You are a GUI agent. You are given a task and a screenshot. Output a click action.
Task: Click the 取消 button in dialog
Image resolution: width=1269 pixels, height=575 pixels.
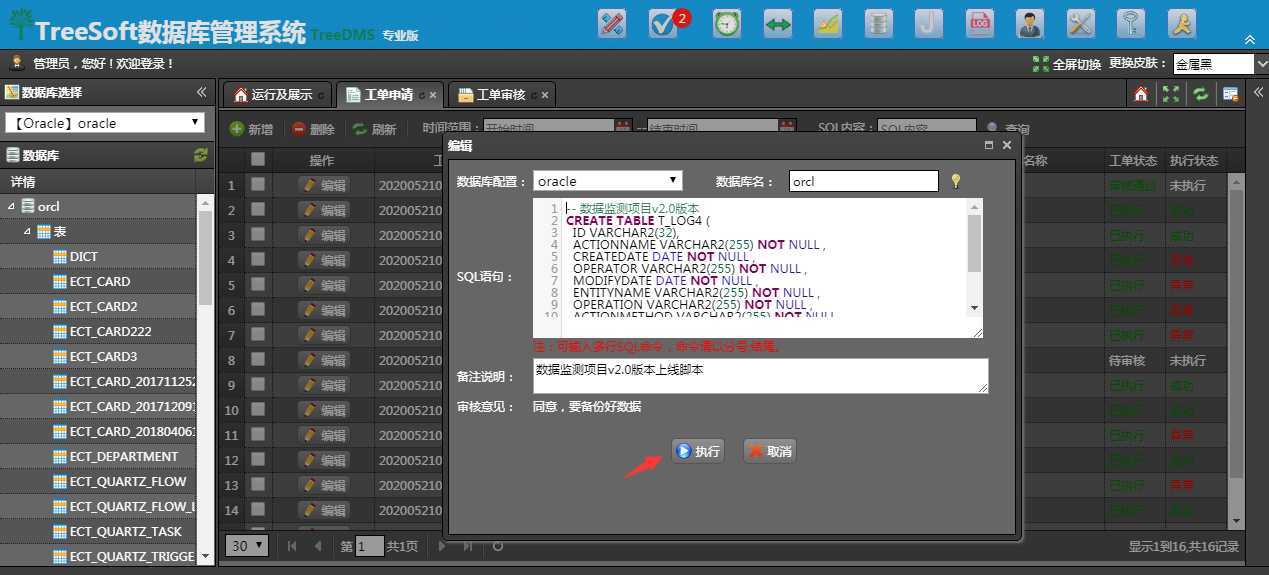click(x=770, y=451)
